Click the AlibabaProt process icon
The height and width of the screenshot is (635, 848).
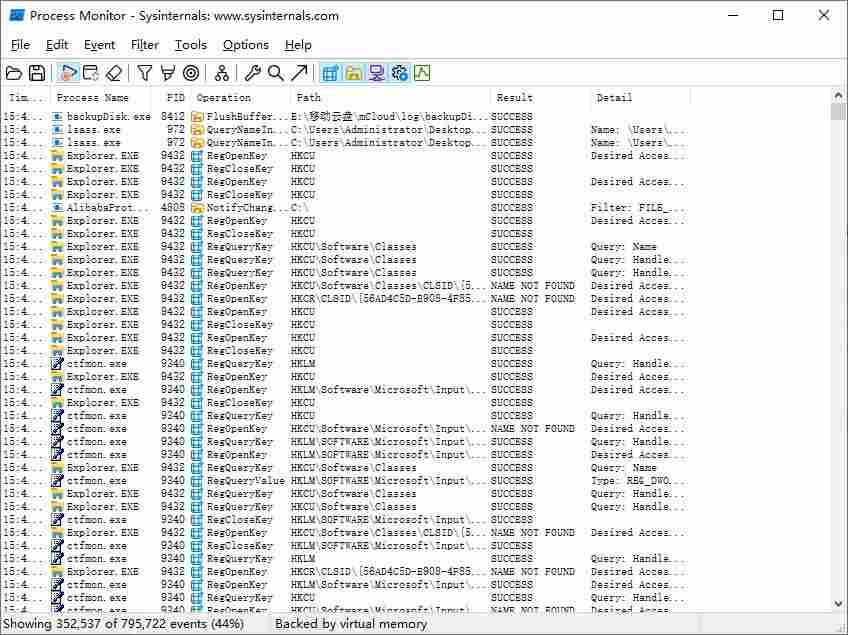58,208
